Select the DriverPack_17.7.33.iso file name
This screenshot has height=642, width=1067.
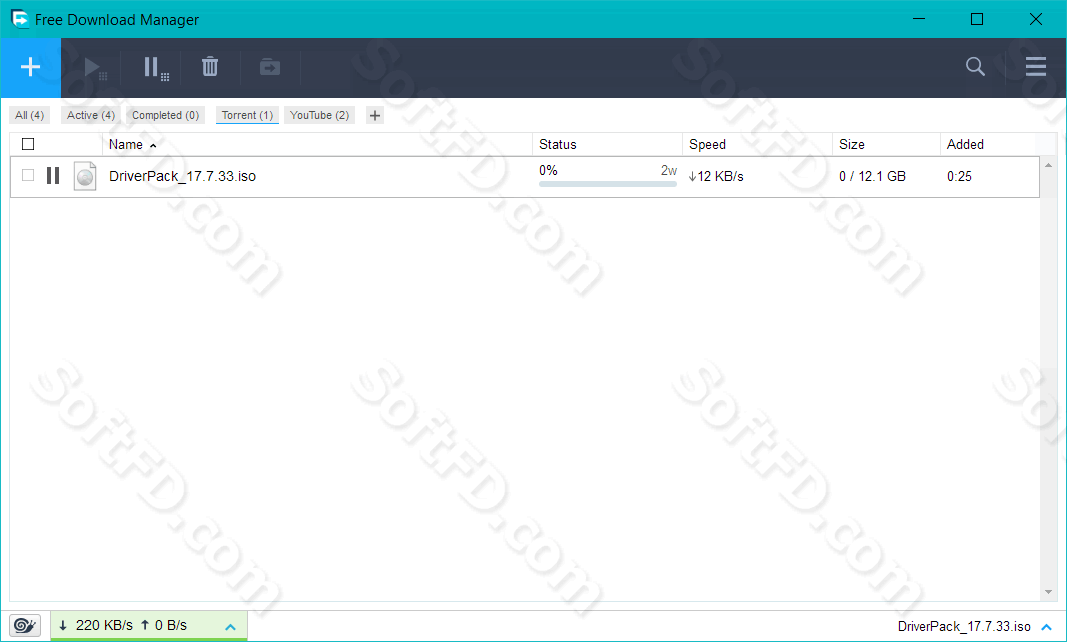click(x=182, y=176)
